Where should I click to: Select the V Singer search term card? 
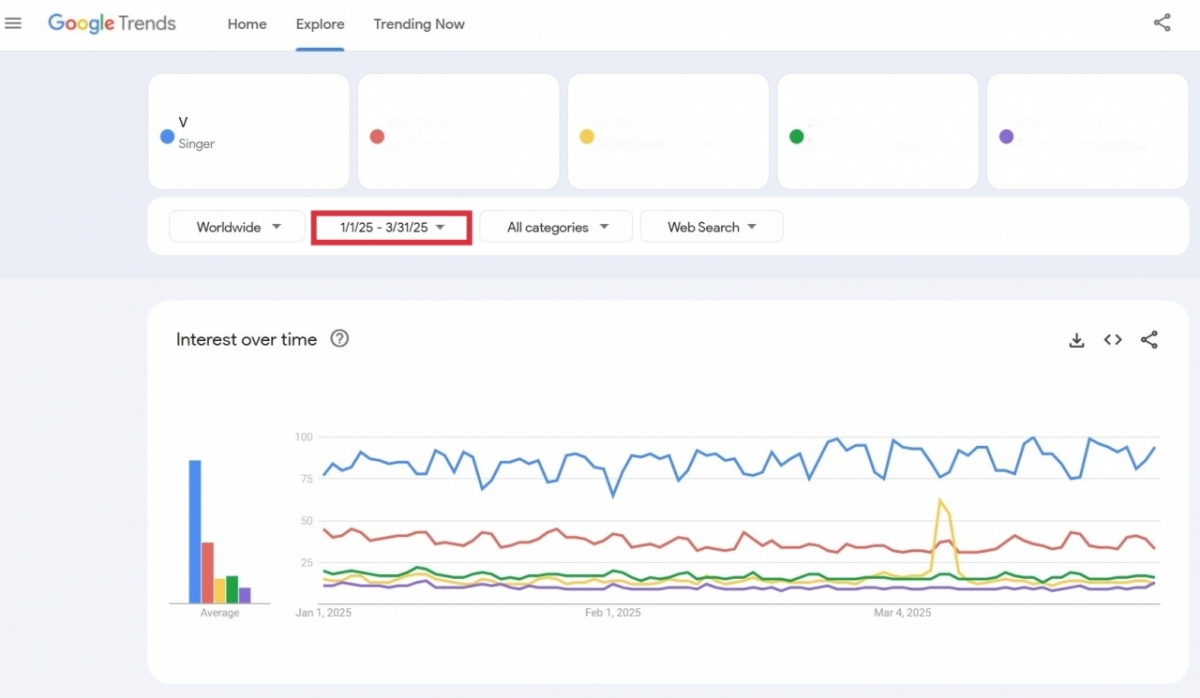[248, 131]
